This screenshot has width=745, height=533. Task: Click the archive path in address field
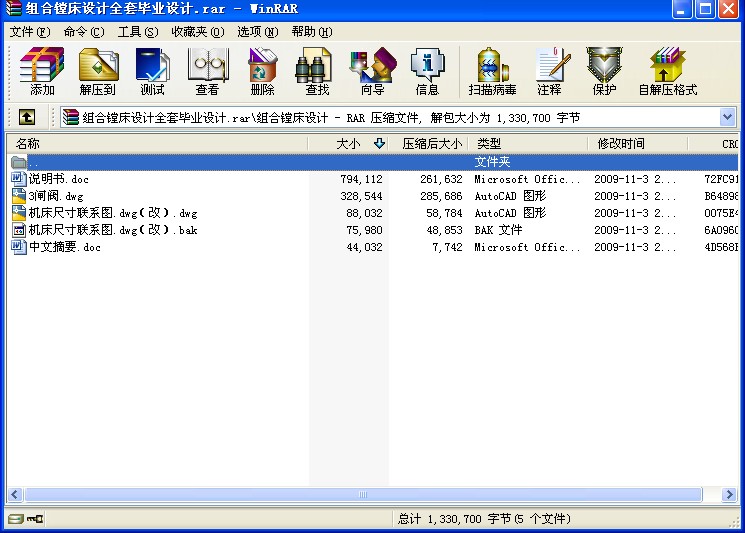[x=331, y=117]
